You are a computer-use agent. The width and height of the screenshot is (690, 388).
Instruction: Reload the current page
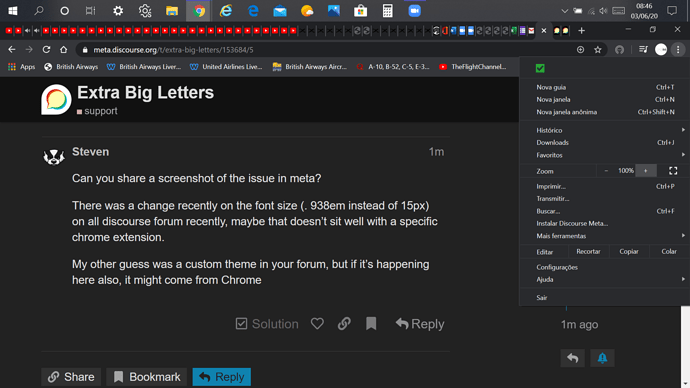pos(46,50)
